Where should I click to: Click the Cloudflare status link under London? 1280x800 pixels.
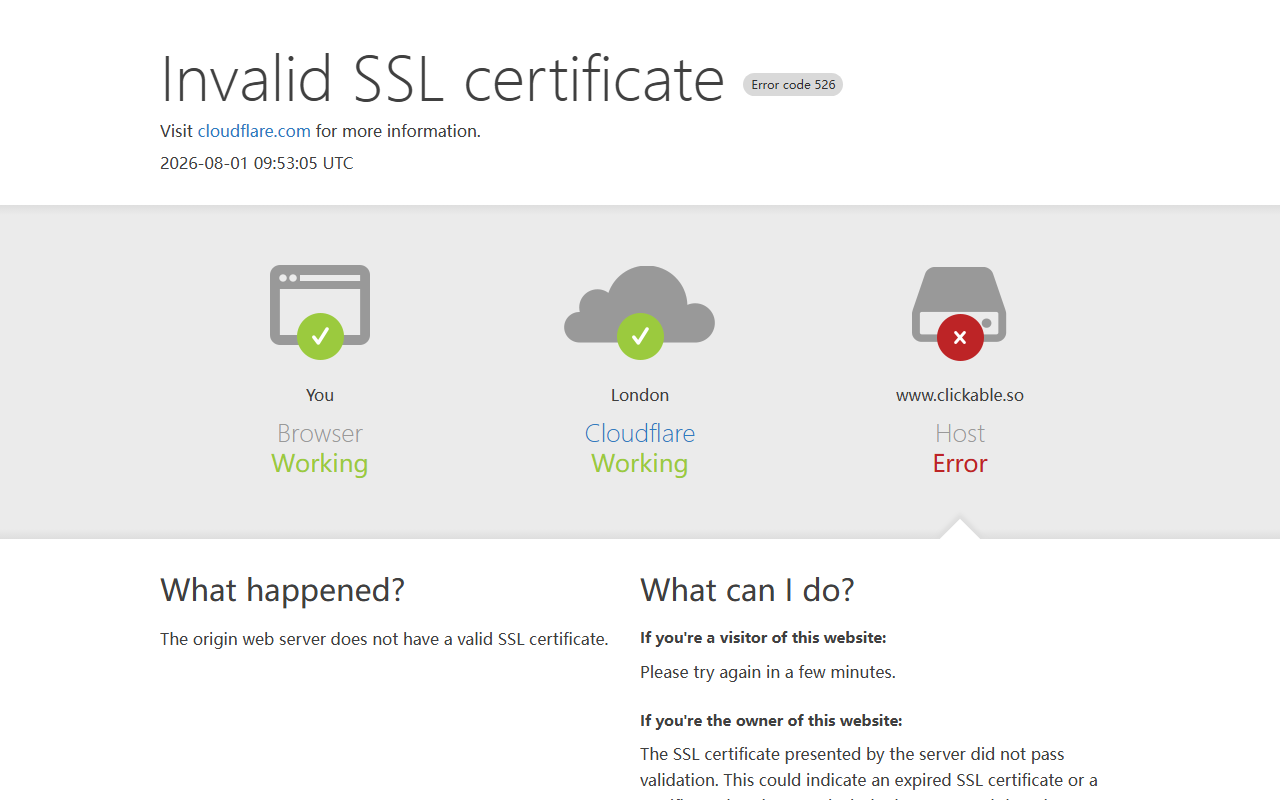640,433
